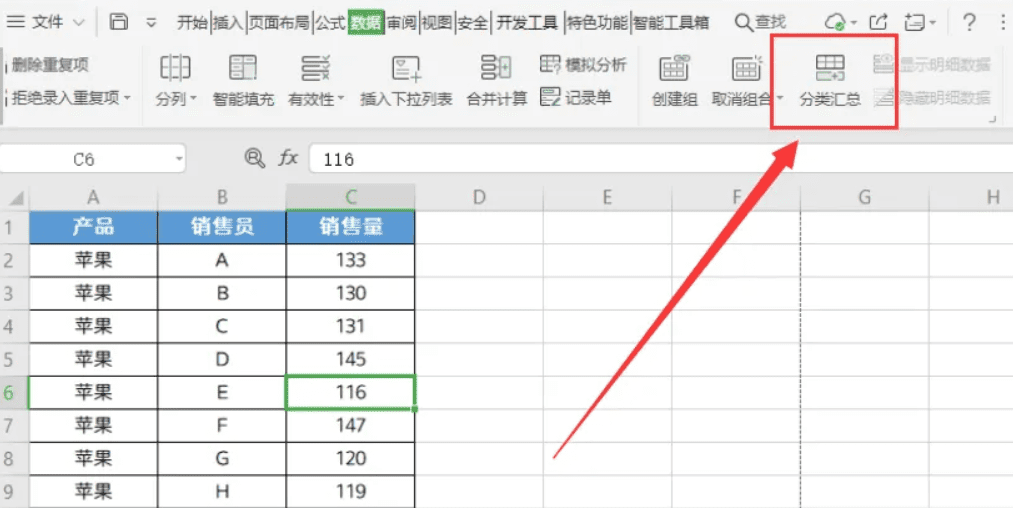This screenshot has height=508, width=1013.
Task: Click the select-all corner triangle
Action: click(16, 197)
